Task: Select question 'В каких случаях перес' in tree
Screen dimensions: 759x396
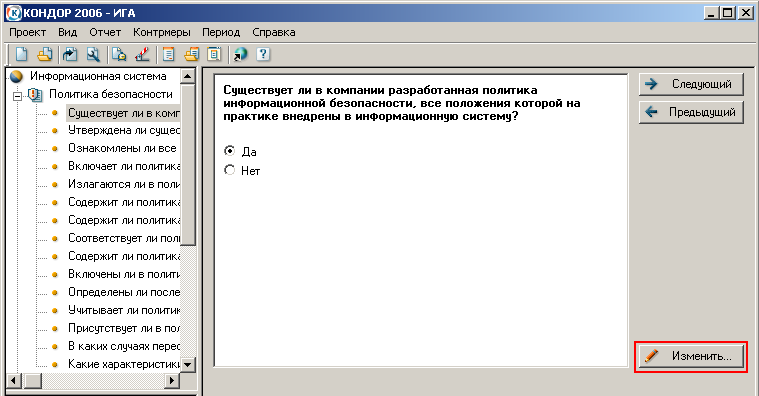Action: coord(123,346)
